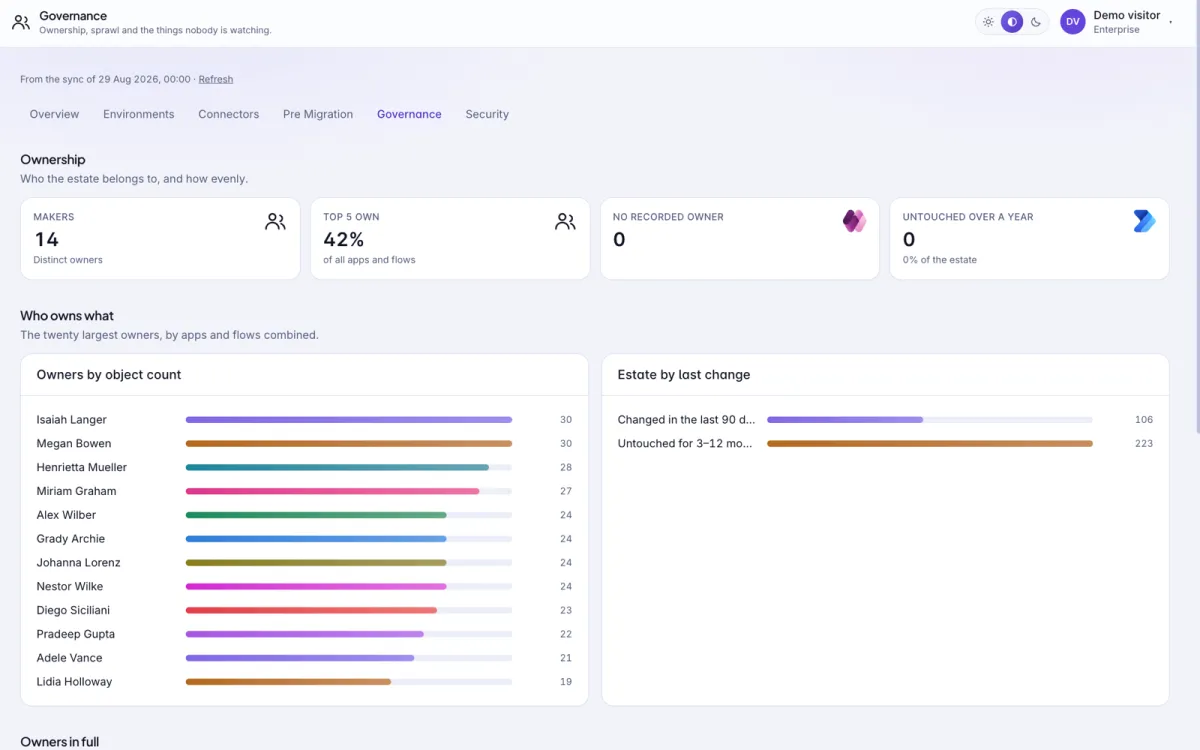Select owner name Nestor Wilke
The width and height of the screenshot is (1200, 750).
[70, 587]
